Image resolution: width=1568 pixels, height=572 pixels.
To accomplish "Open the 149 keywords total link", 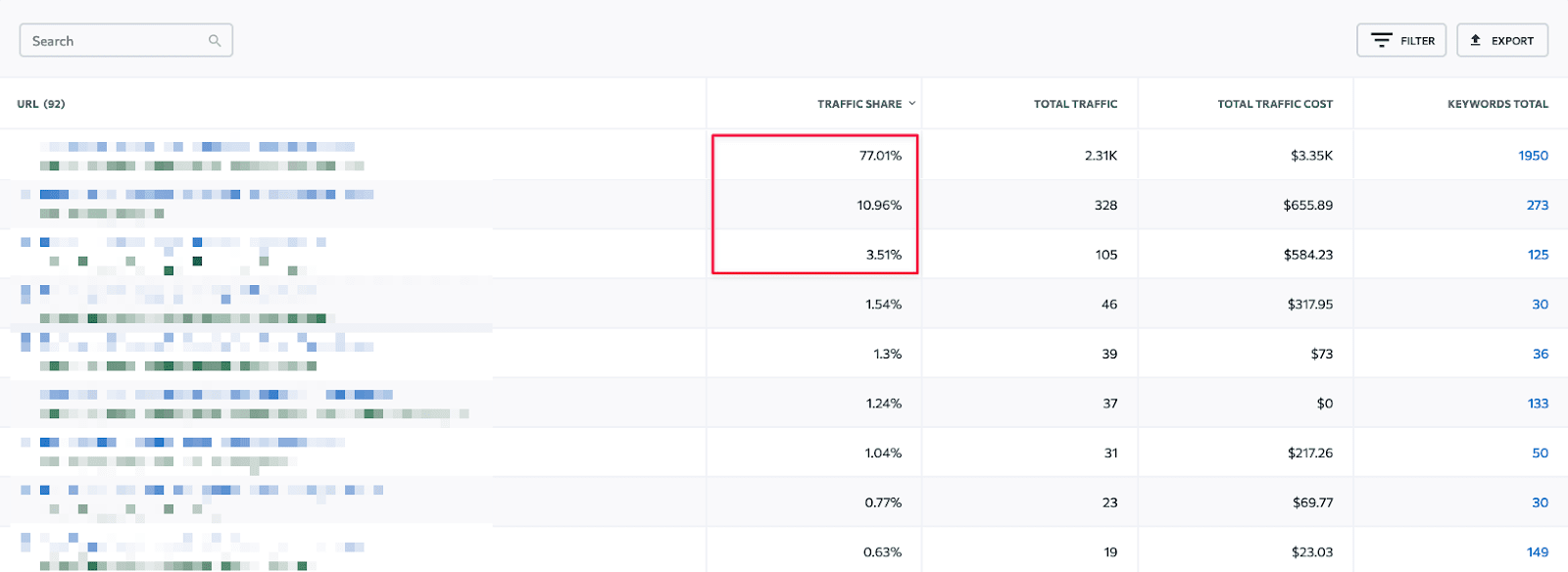I will (x=1538, y=552).
